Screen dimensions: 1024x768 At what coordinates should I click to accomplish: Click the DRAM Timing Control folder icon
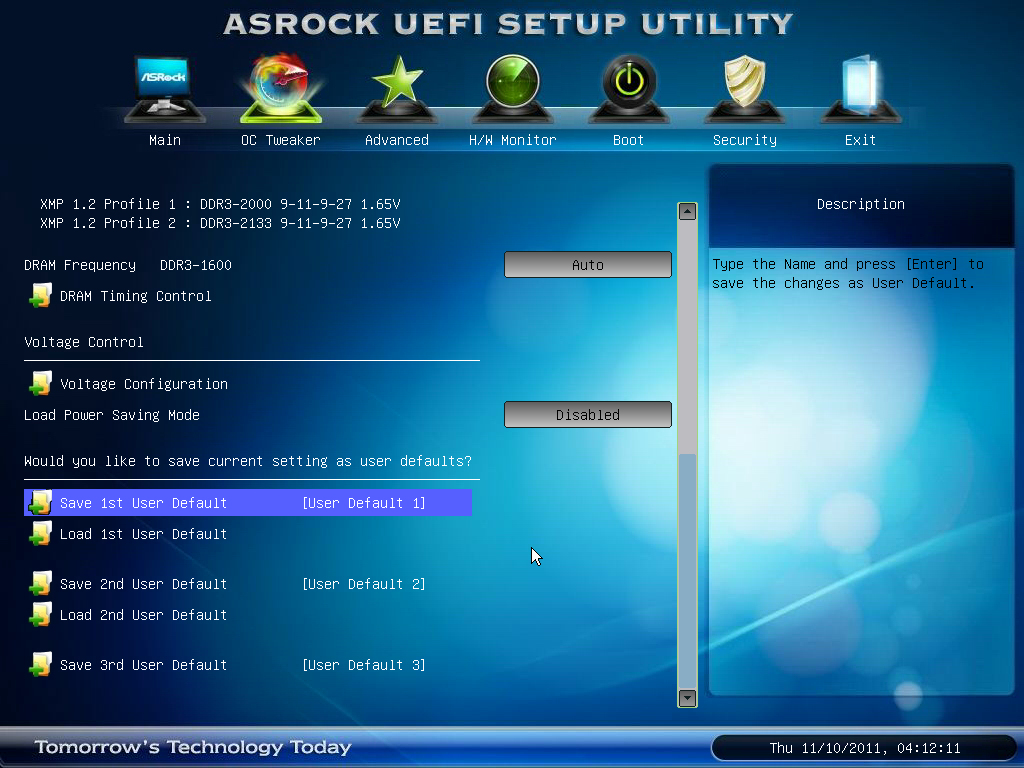[x=40, y=295]
